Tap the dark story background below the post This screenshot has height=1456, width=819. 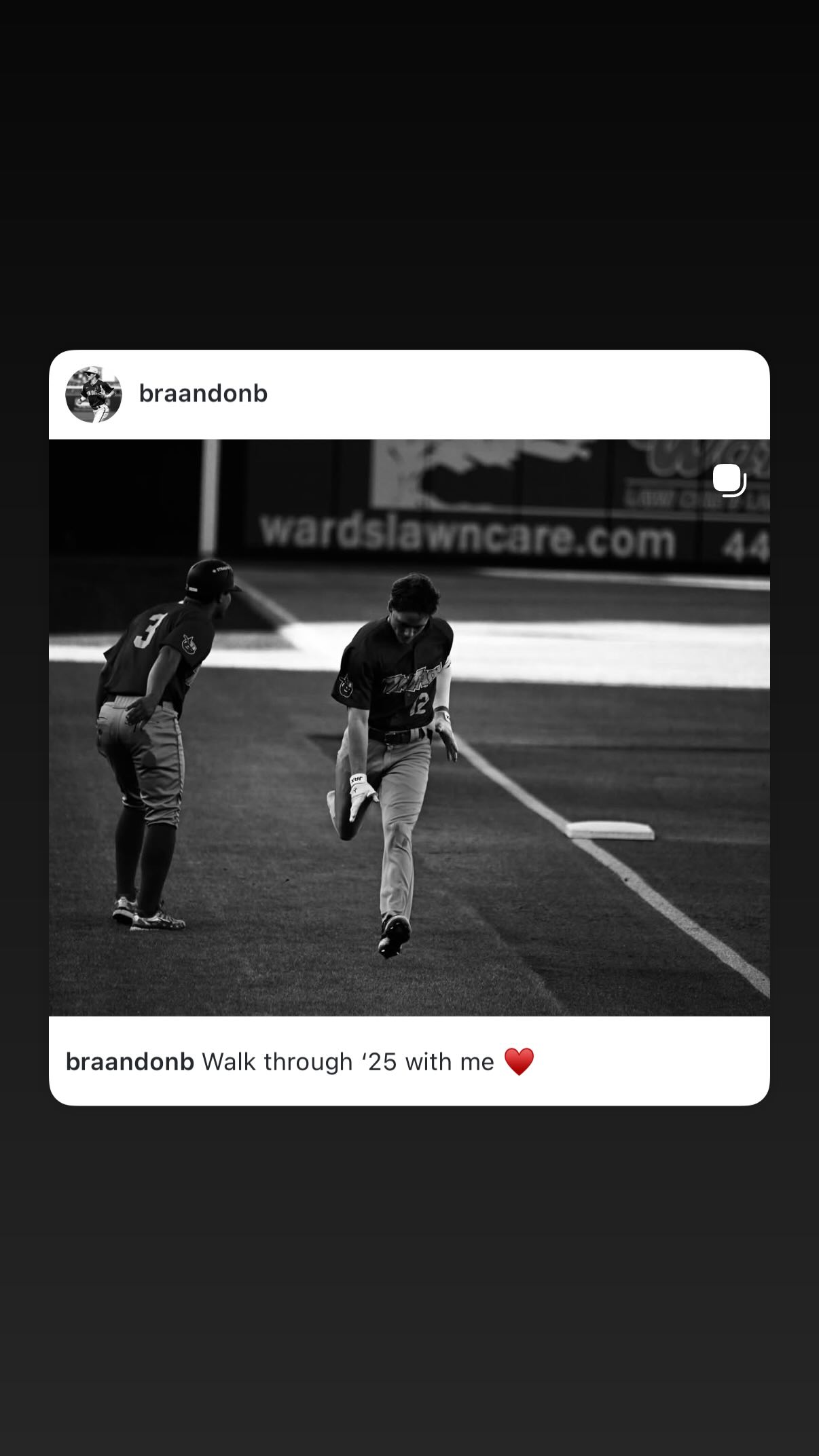409,1281
